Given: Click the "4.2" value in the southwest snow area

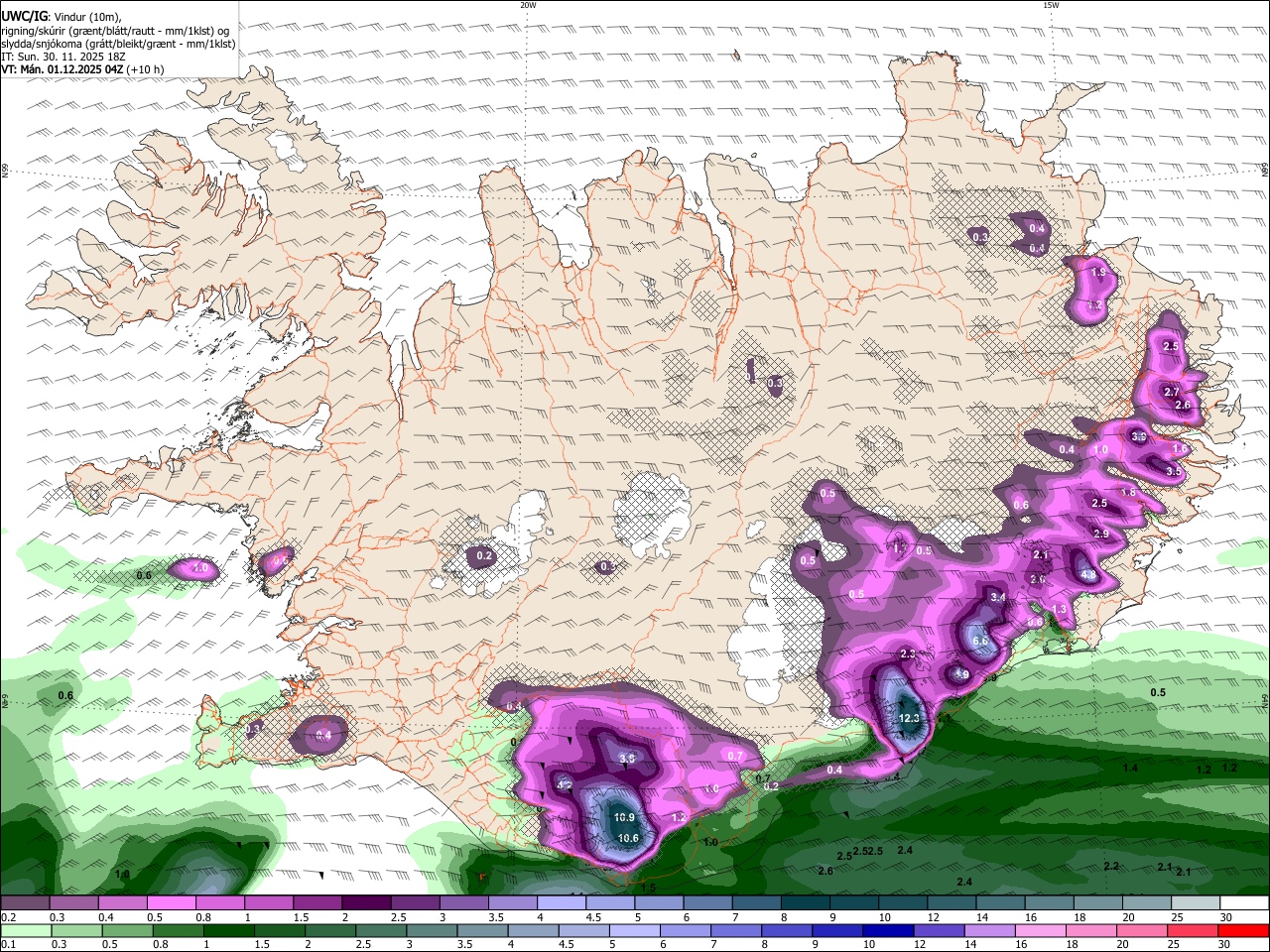Looking at the screenshot, I should [565, 784].
